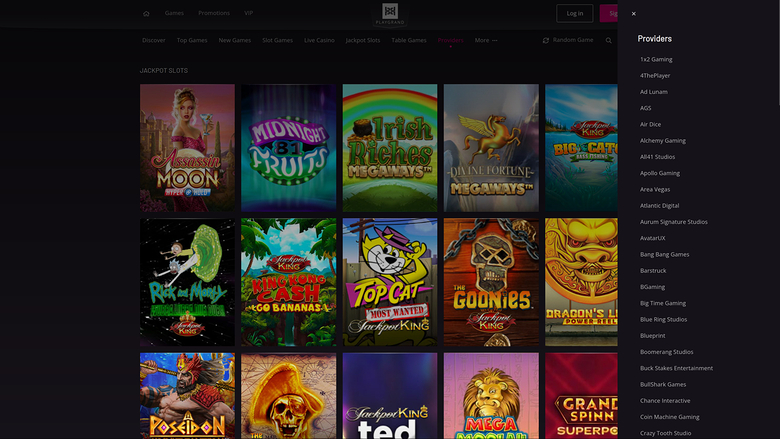Open the Promotions menu
The width and height of the screenshot is (780, 439).
point(214,13)
